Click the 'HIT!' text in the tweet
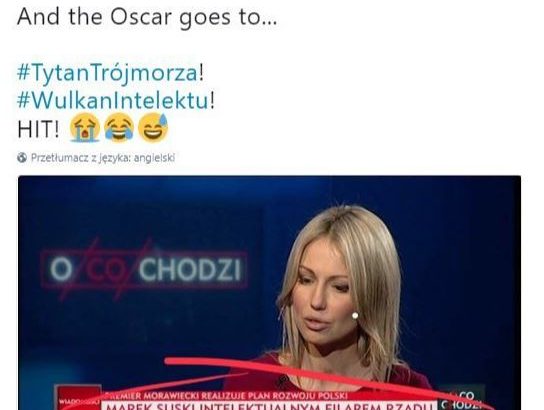 (38, 130)
